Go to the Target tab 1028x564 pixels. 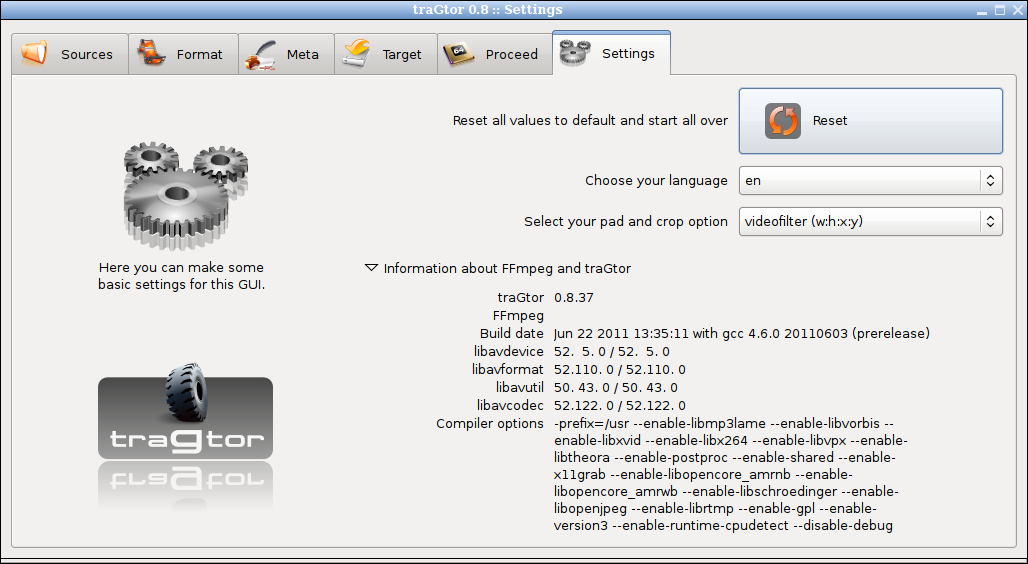[386, 54]
